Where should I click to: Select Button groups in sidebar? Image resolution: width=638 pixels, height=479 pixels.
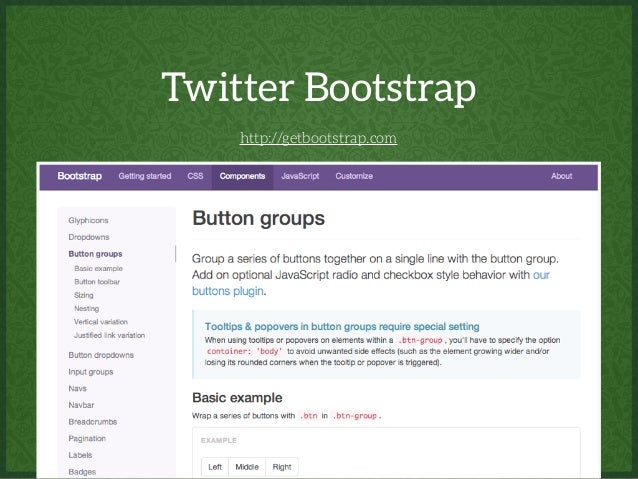pyautogui.click(x=95, y=254)
